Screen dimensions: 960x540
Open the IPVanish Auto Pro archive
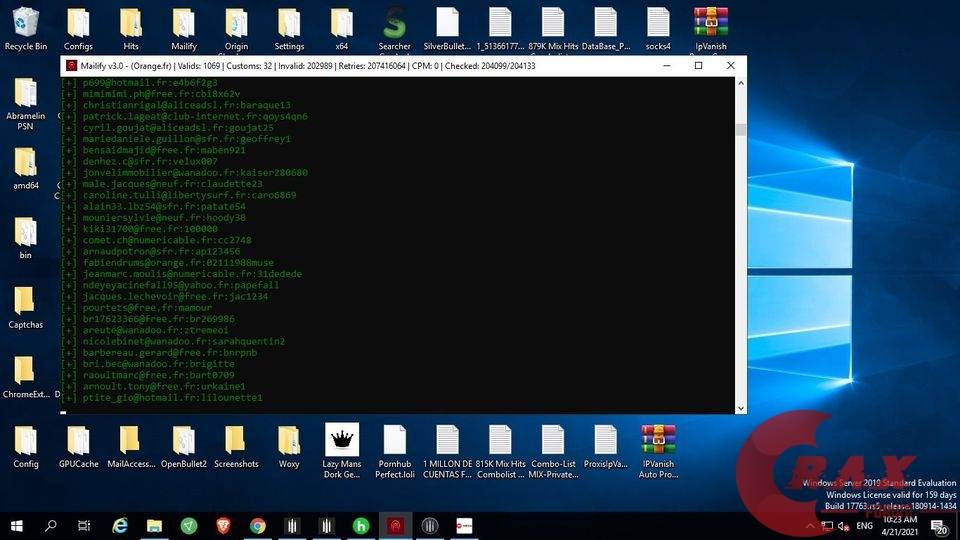point(658,452)
